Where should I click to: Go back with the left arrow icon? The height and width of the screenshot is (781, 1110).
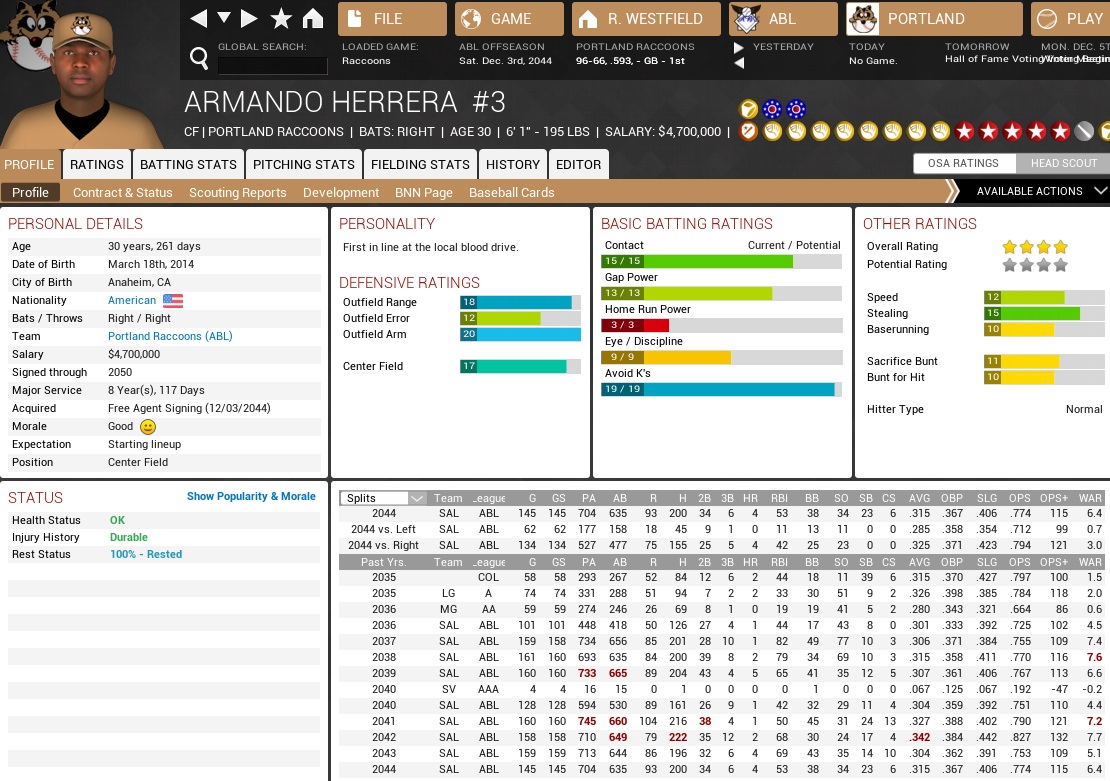199,19
